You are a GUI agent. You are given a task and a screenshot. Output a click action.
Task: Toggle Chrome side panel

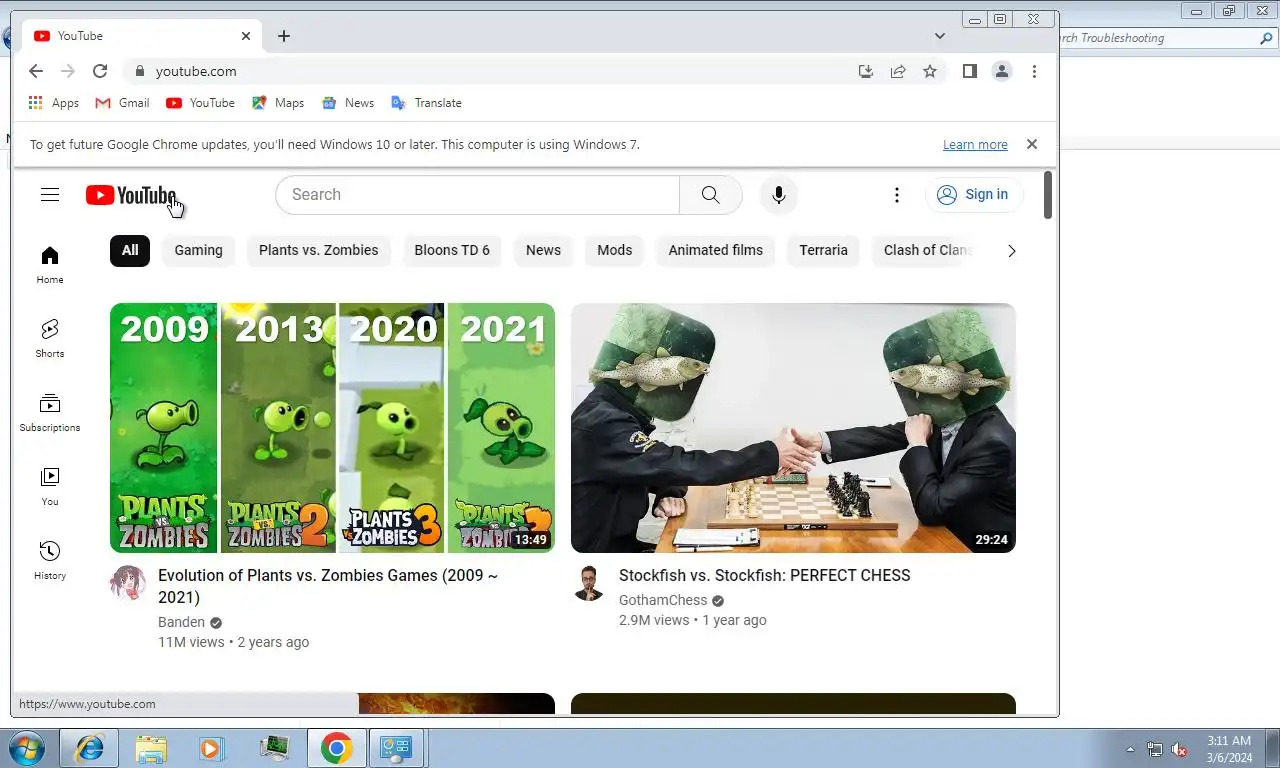[969, 71]
